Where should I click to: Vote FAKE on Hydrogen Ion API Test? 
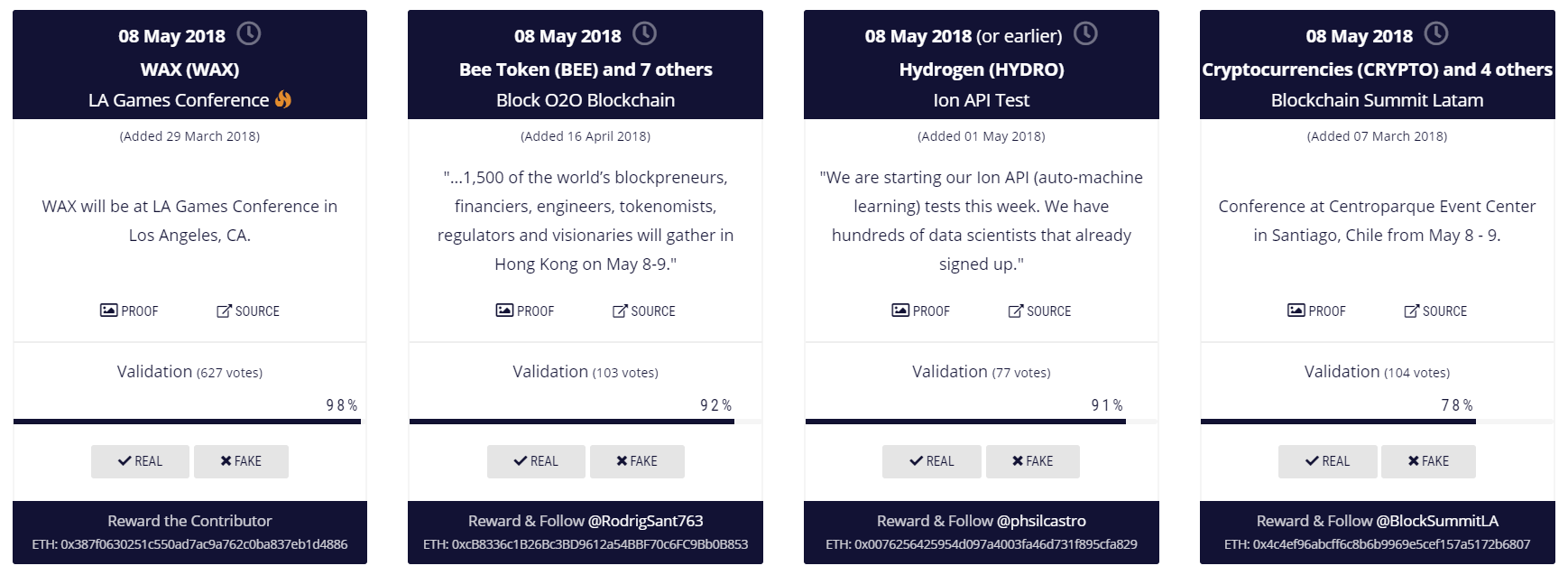(x=1032, y=461)
